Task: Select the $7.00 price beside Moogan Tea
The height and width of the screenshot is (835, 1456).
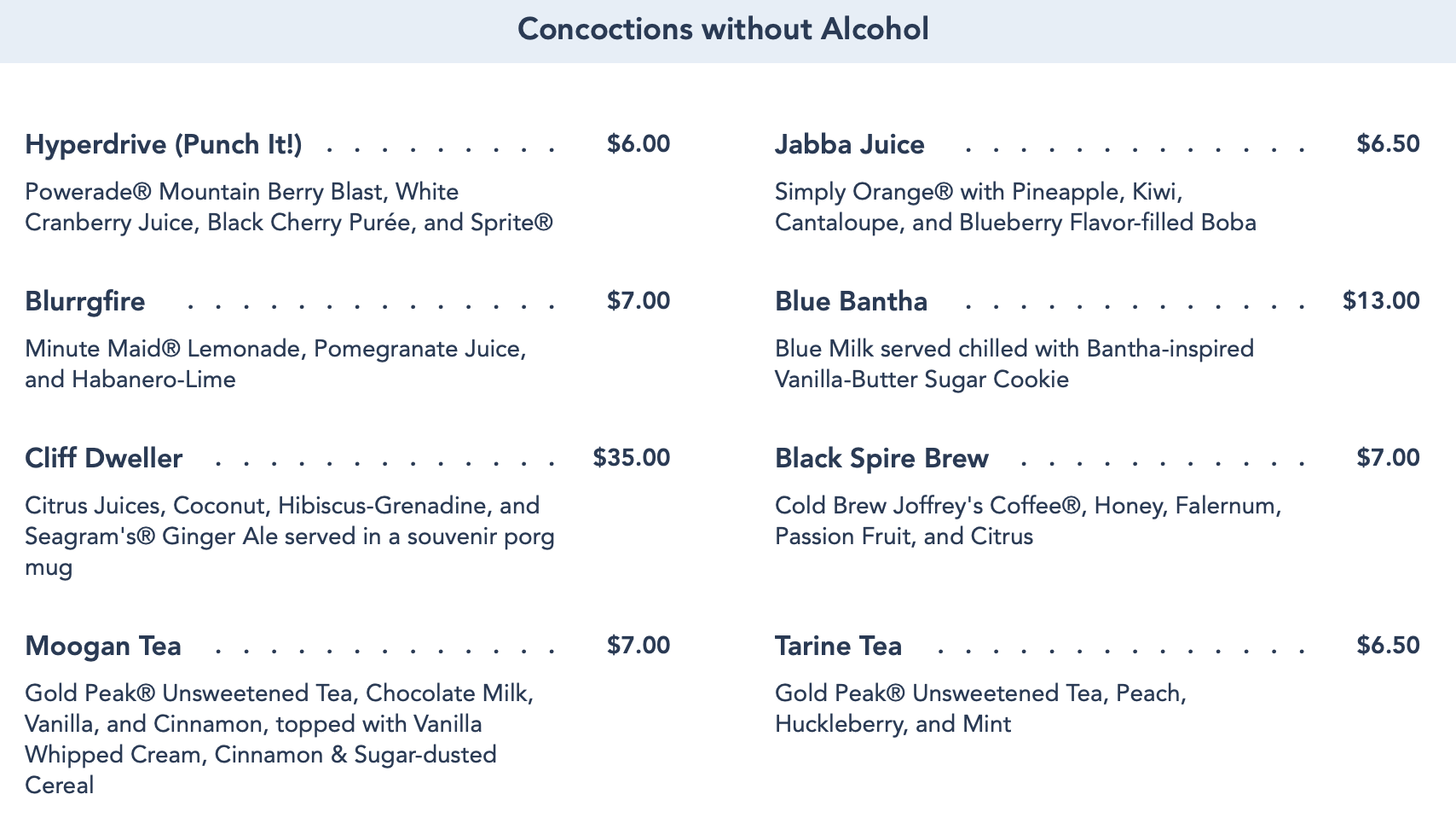Action: coord(638,645)
